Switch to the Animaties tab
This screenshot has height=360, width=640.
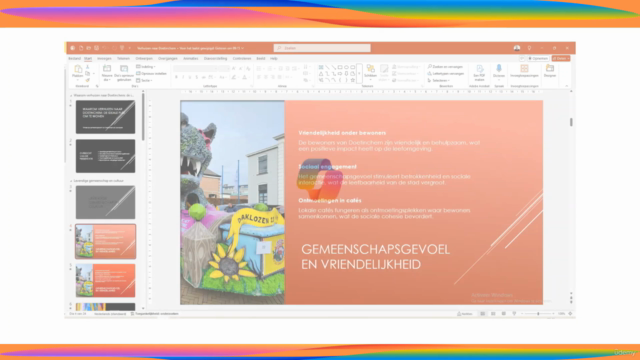[x=191, y=59]
